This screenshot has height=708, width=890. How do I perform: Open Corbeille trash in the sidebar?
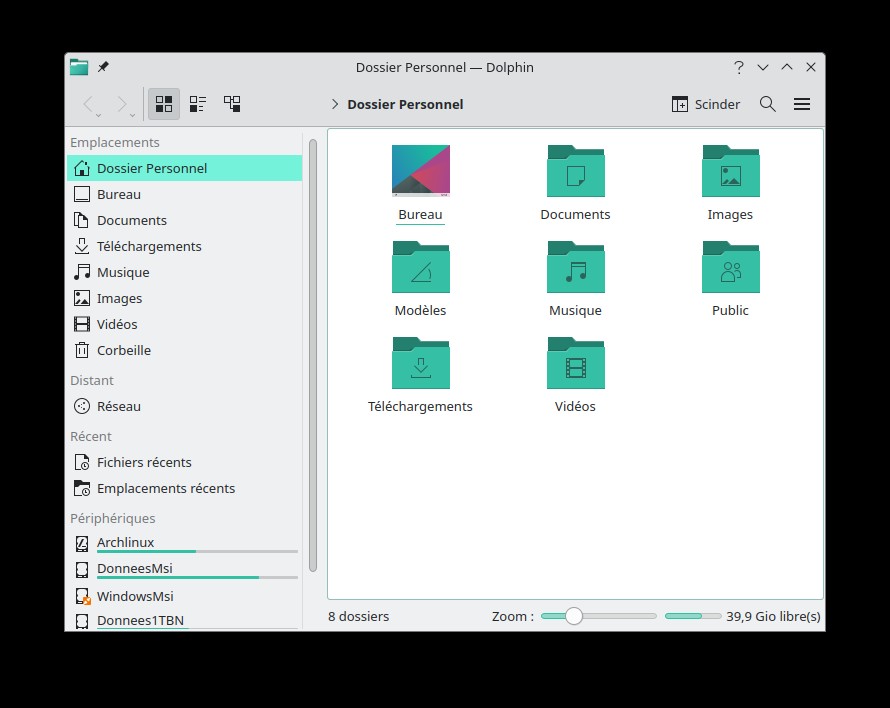coord(184,350)
